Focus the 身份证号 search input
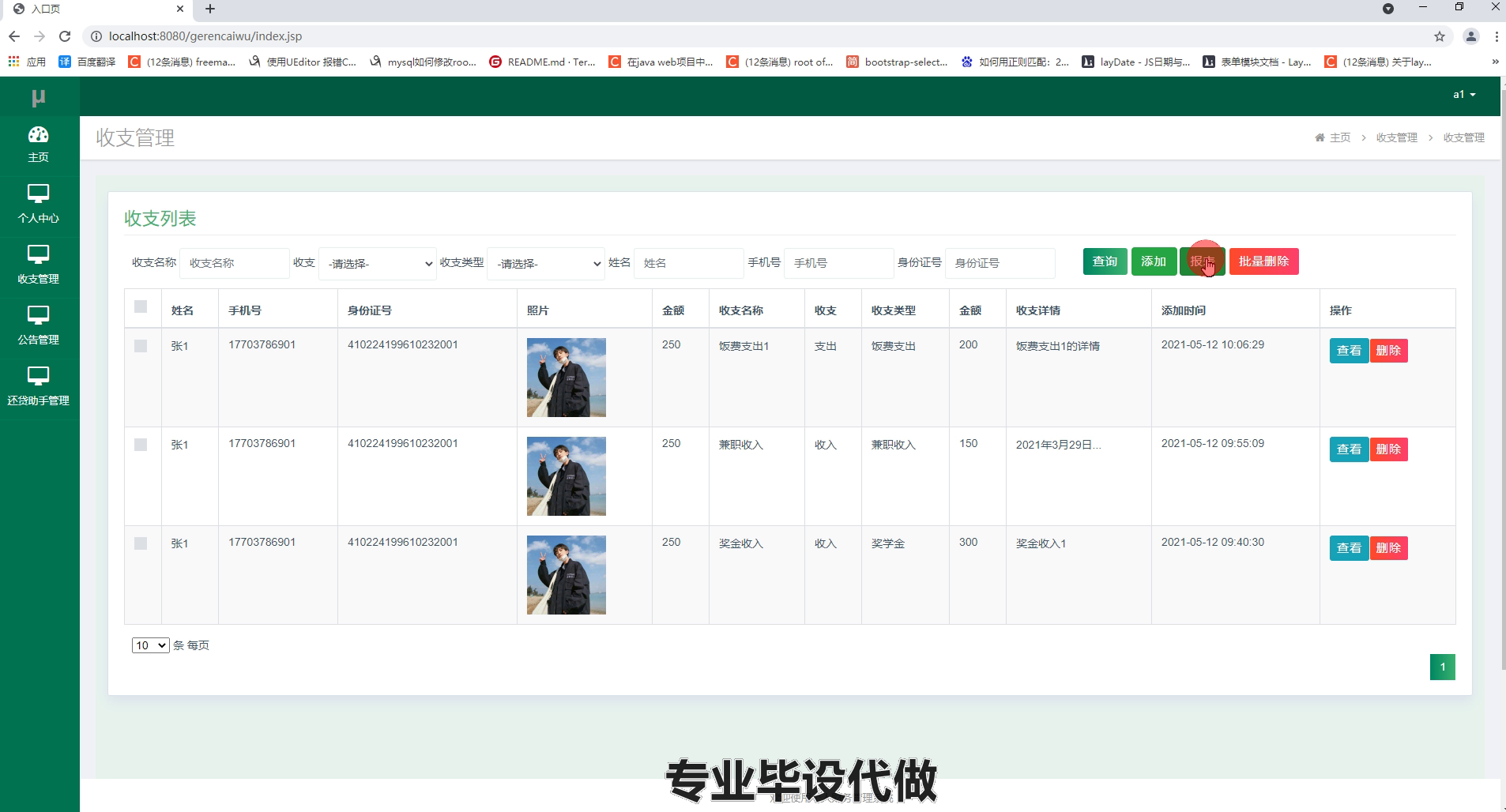This screenshot has width=1506, height=812. 1000,263
